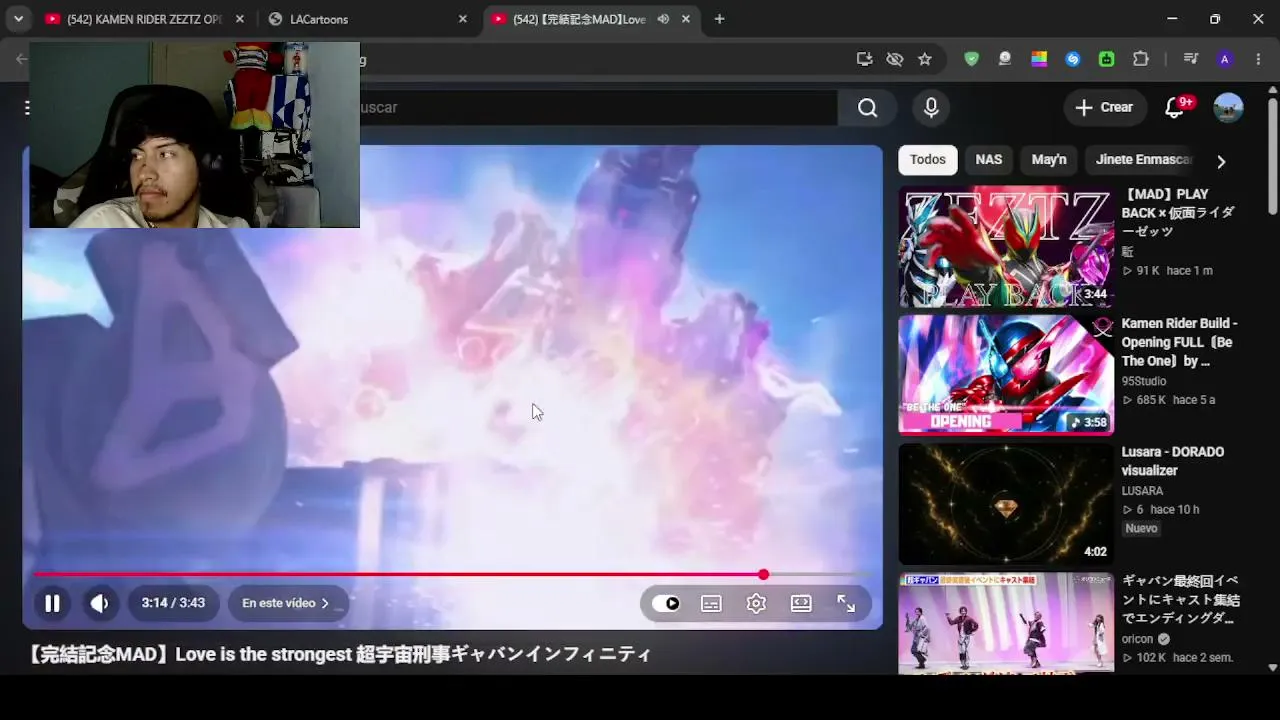Image resolution: width=1280 pixels, height=720 pixels.
Task: Switch the player to theater mode
Action: (801, 603)
